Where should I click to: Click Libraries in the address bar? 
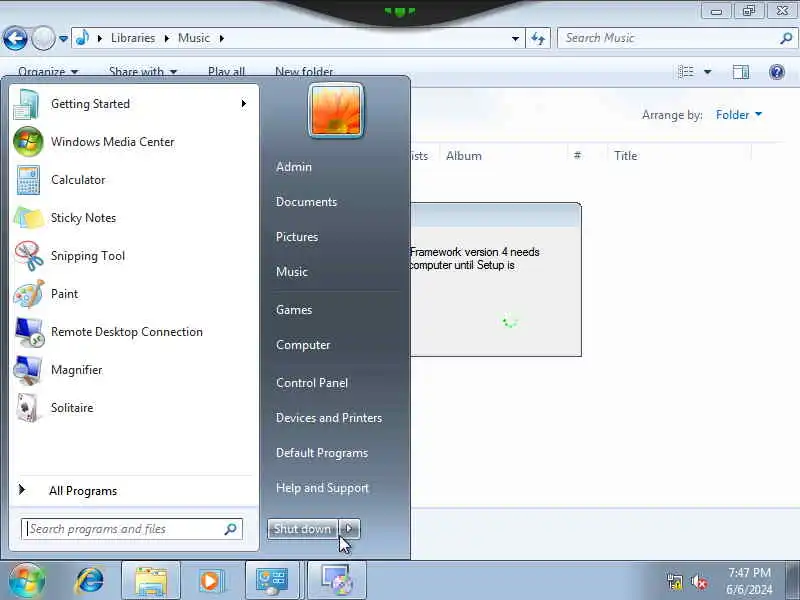click(133, 38)
